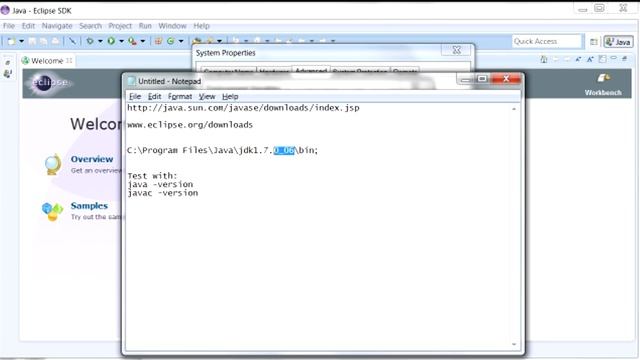
Task: Click the Customize Page icon in Welcome toolbar
Action: 602,60
